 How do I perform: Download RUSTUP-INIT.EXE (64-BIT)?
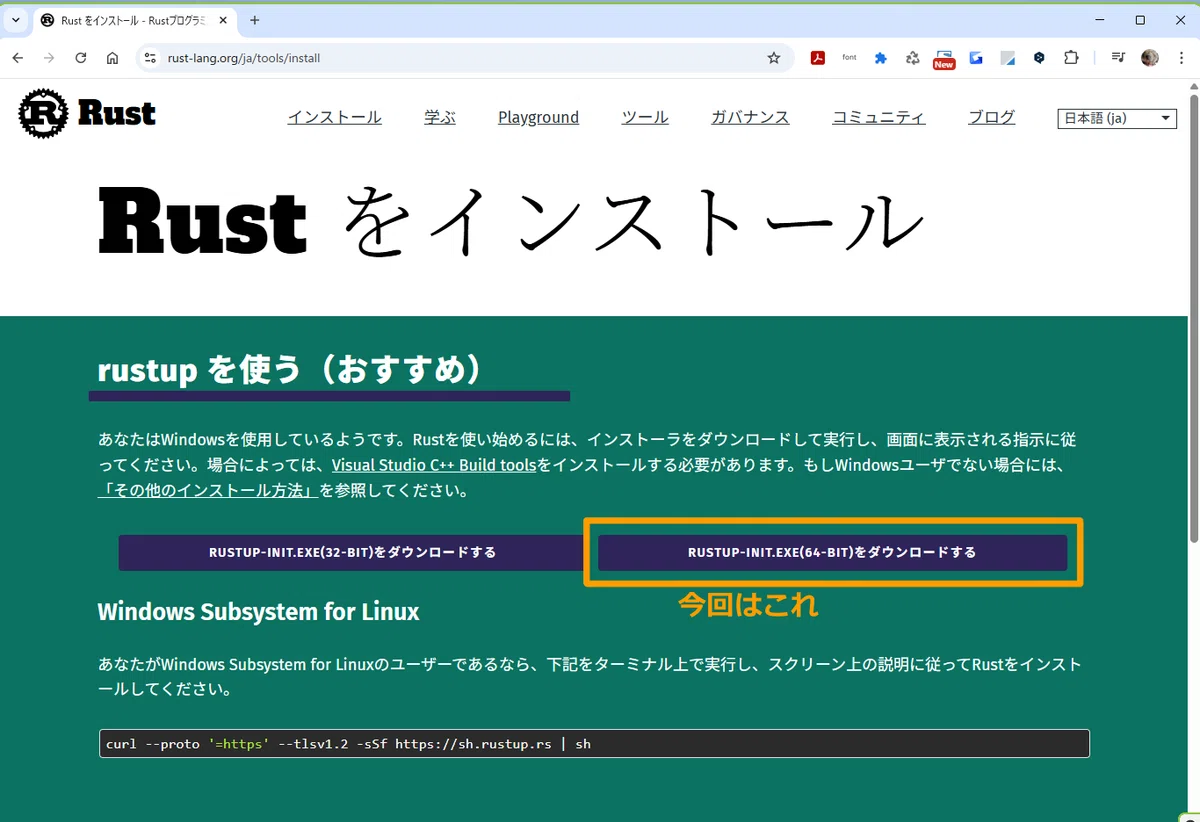832,552
